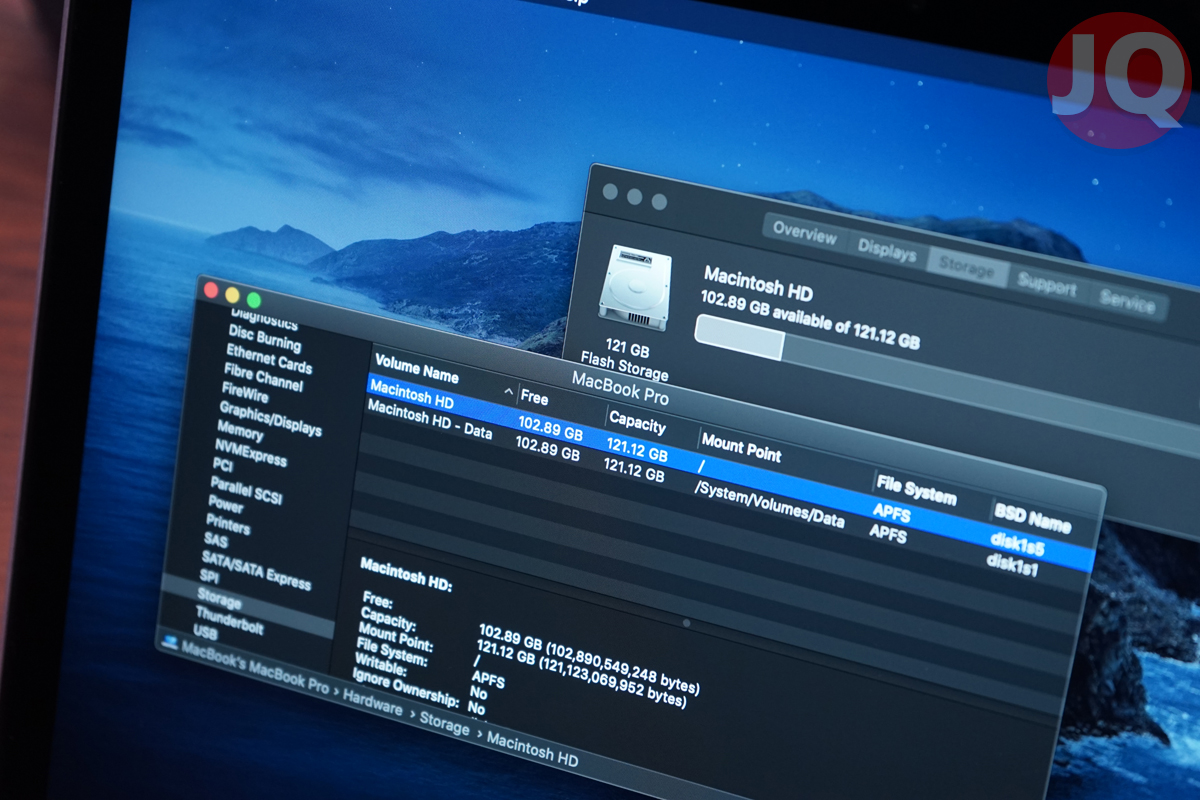Select Fibre Channel in the sidebar
Screen dimensions: 1200x800
pyautogui.click(x=263, y=377)
